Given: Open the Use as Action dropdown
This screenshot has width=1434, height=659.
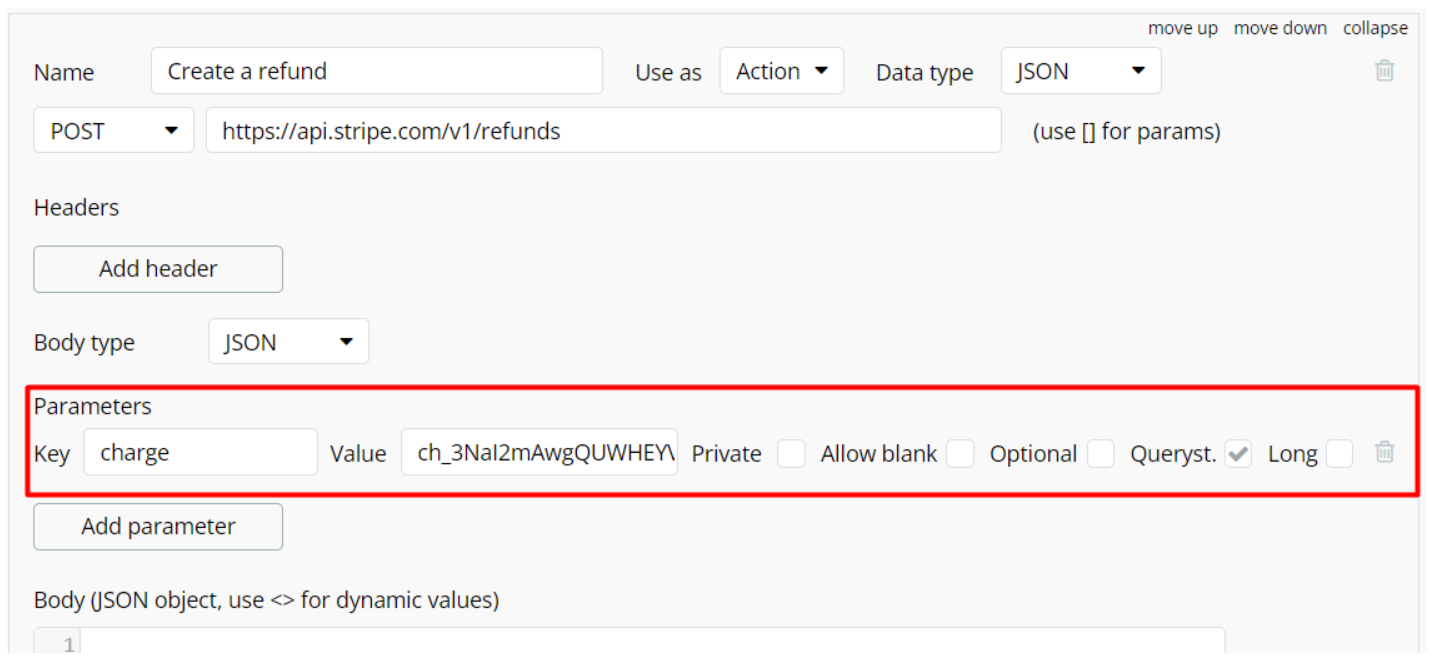Looking at the screenshot, I should (x=781, y=71).
